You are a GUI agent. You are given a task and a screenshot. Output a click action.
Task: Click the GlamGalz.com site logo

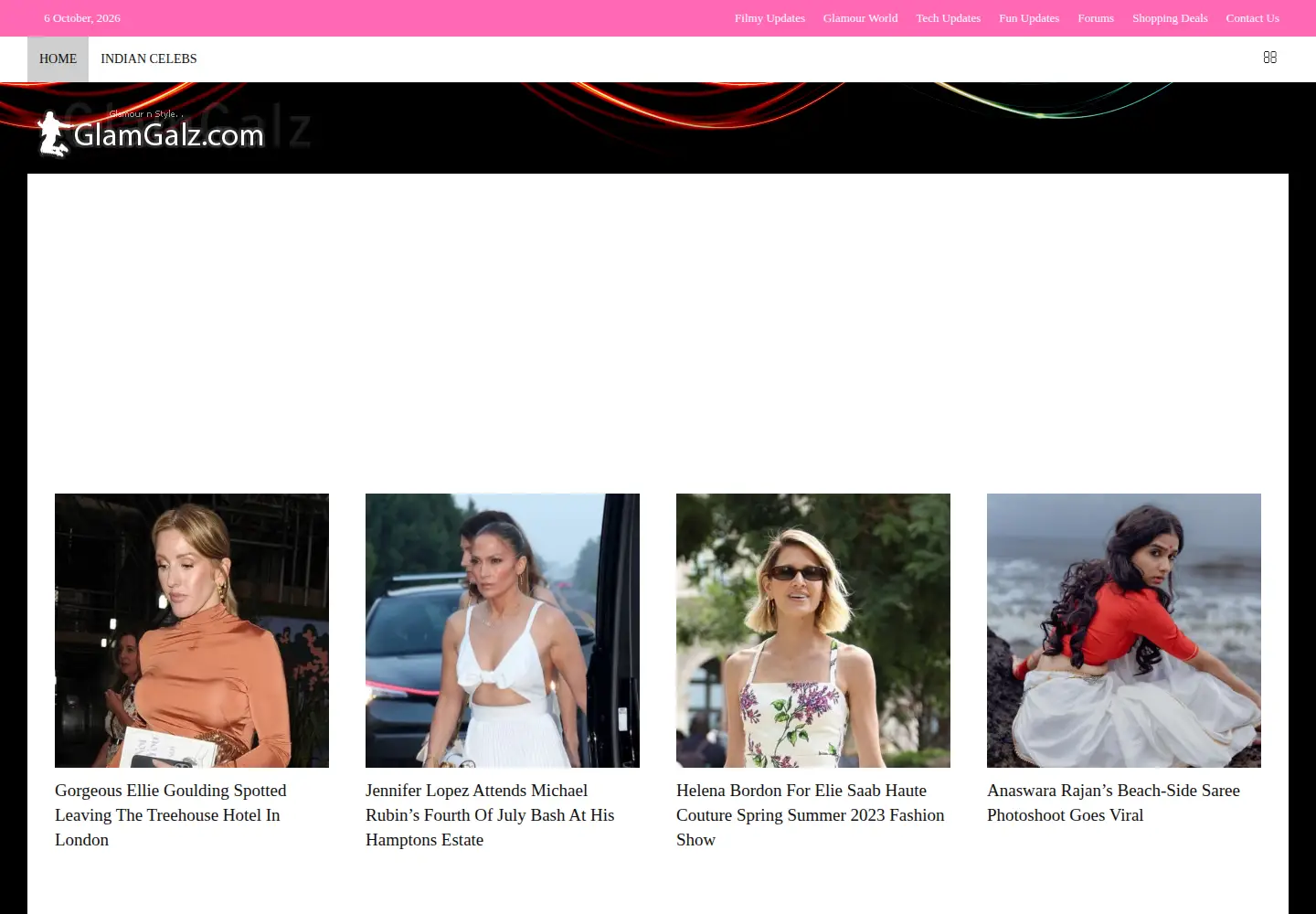point(152,133)
